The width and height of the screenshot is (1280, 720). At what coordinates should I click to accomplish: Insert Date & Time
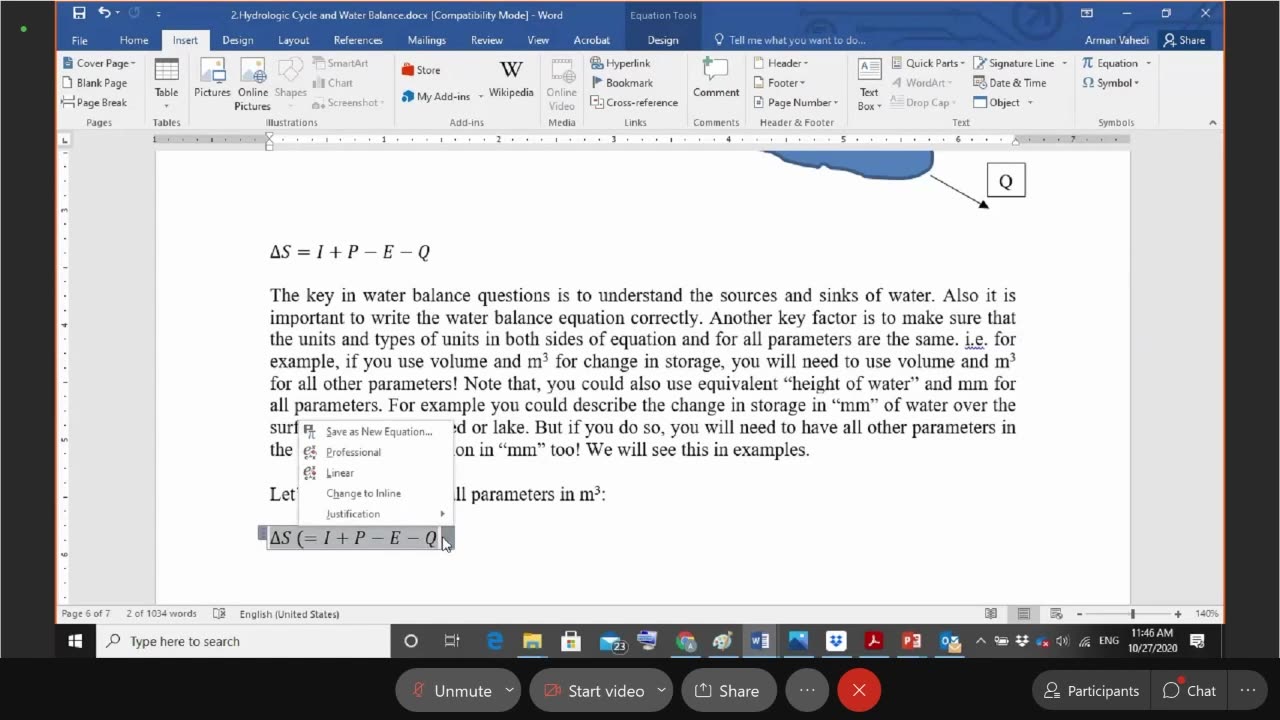[1010, 83]
